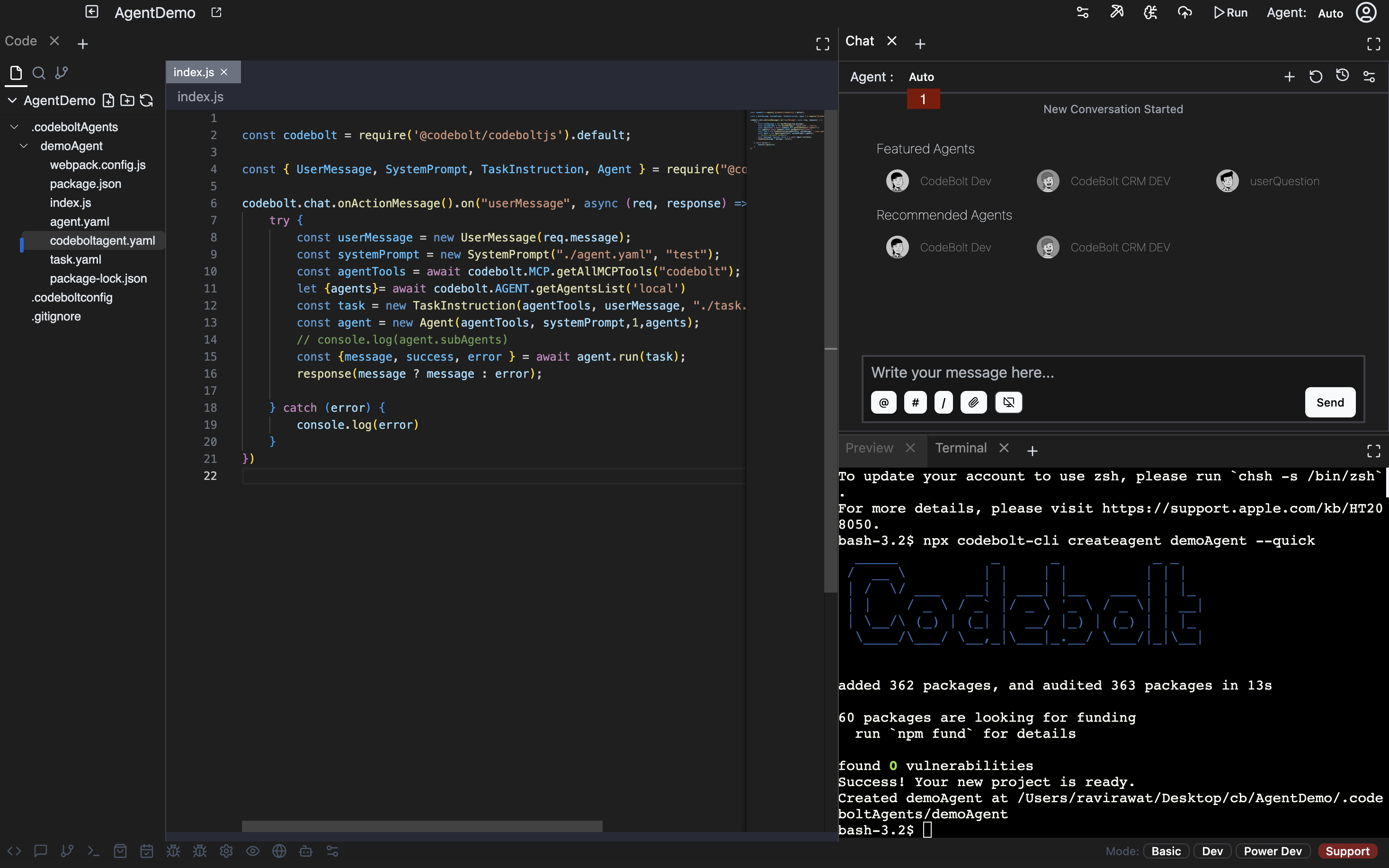Click Send button in chat panel
Image resolution: width=1389 pixels, height=868 pixels.
pos(1330,402)
